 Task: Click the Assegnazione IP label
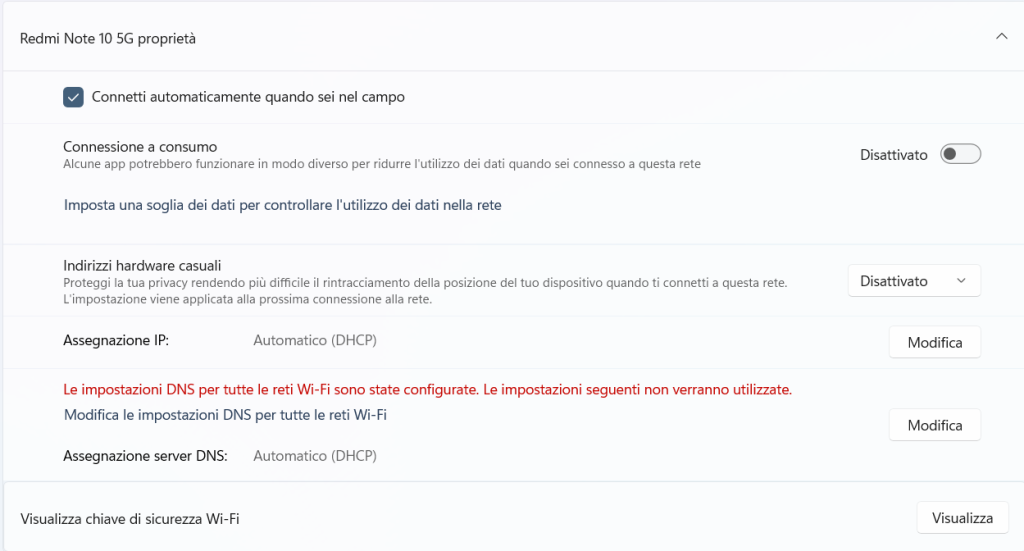(x=116, y=341)
